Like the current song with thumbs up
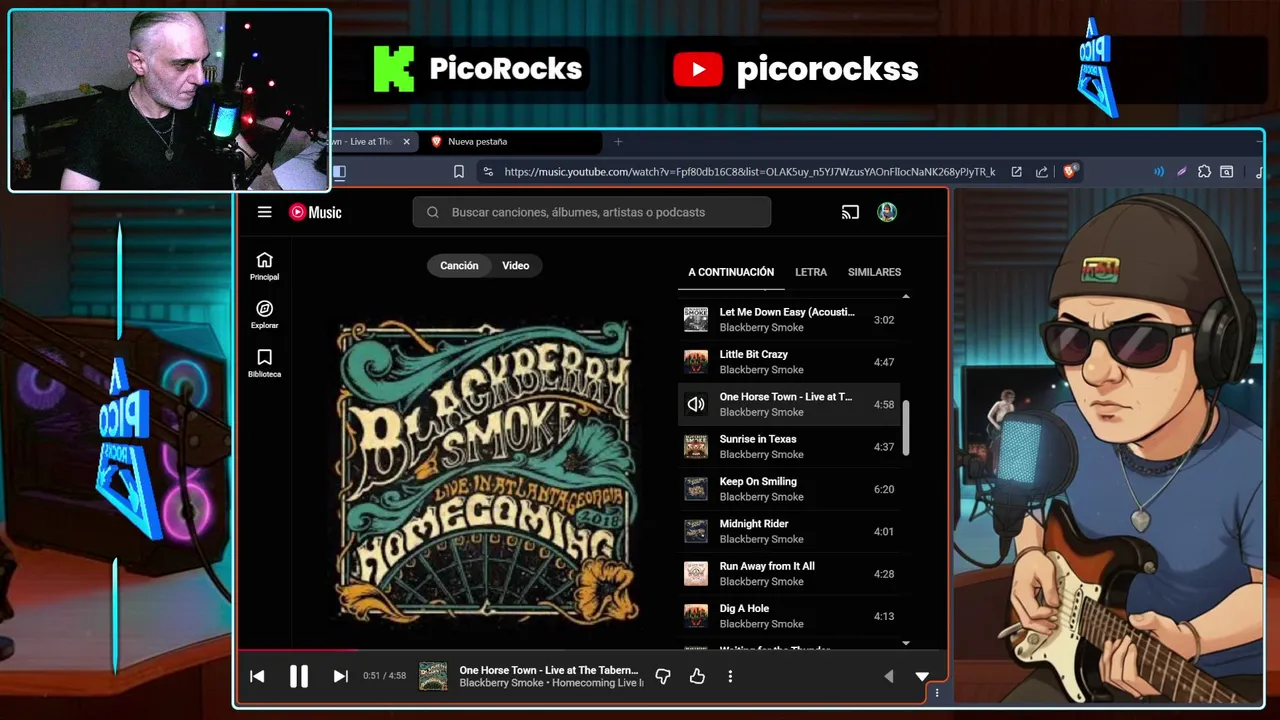1280x720 pixels. [697, 677]
